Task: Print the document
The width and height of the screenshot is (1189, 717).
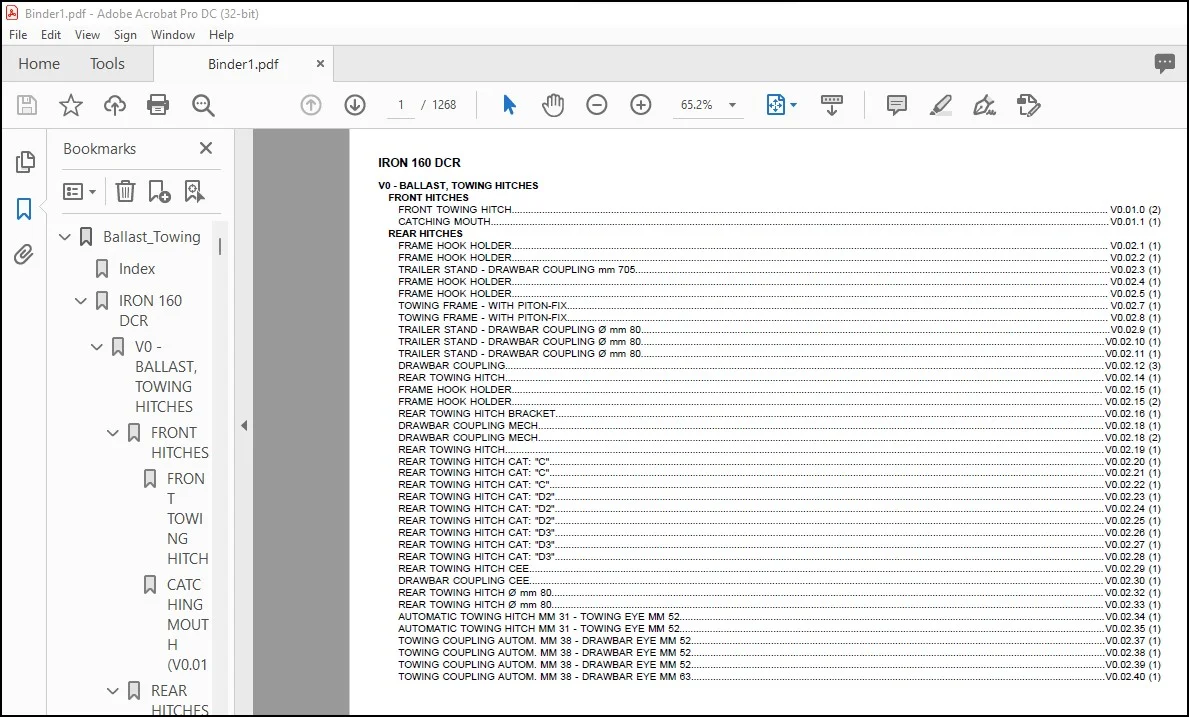Action: (x=158, y=105)
